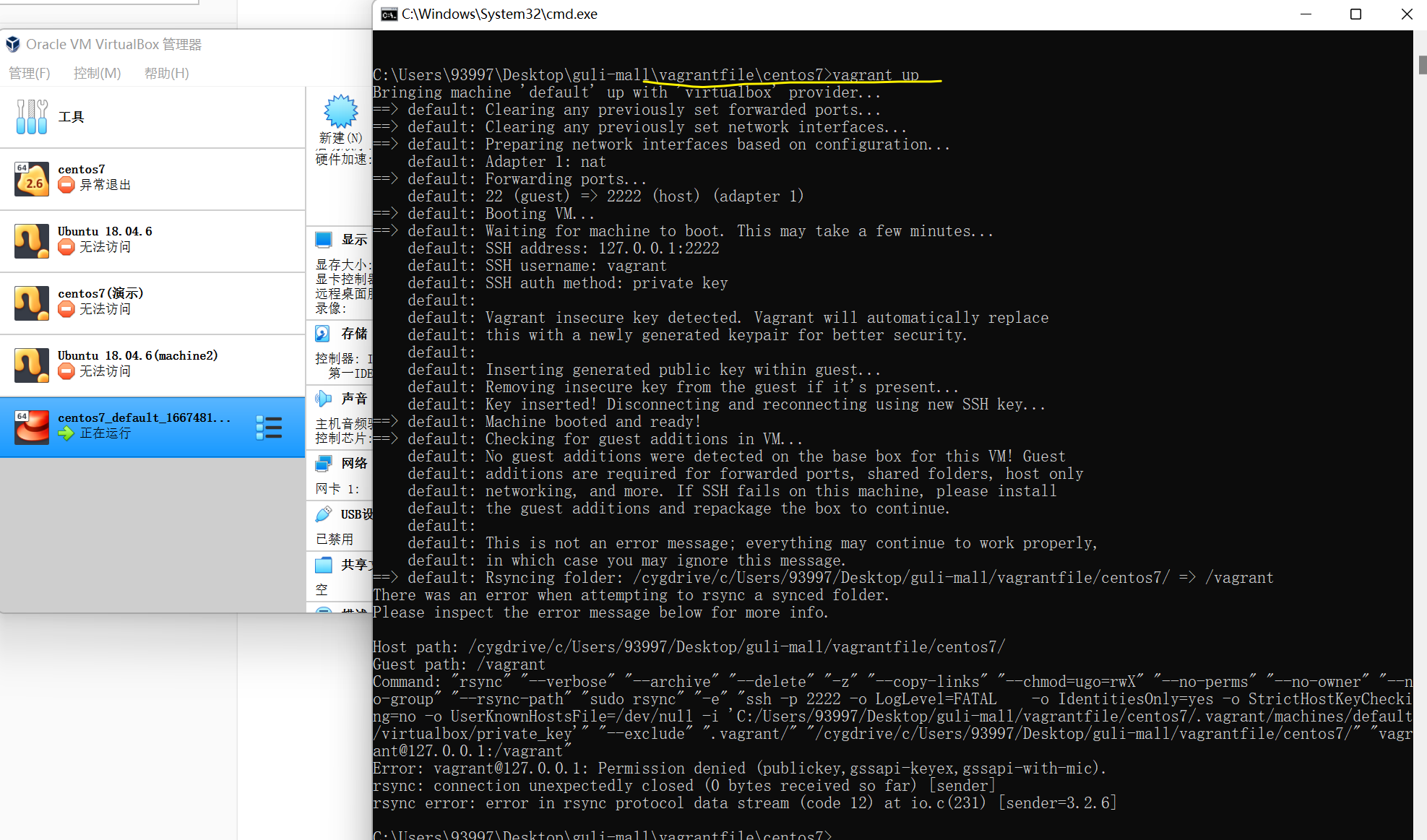Image resolution: width=1427 pixels, height=840 pixels.
Task: Open the list menu button of centos7_default VM
Action: pyautogui.click(x=269, y=428)
